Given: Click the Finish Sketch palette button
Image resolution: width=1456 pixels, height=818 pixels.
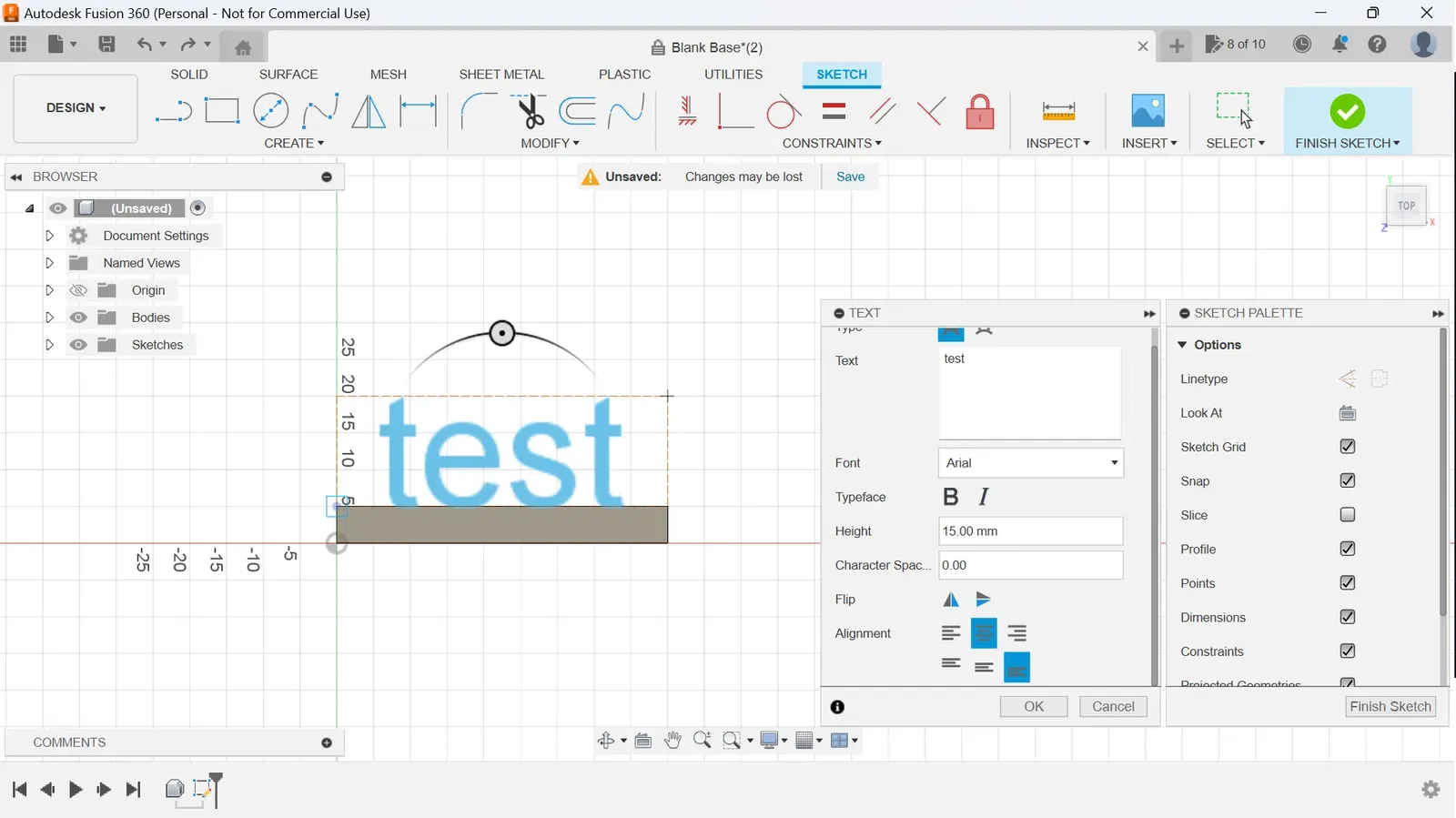Looking at the screenshot, I should tap(1390, 706).
